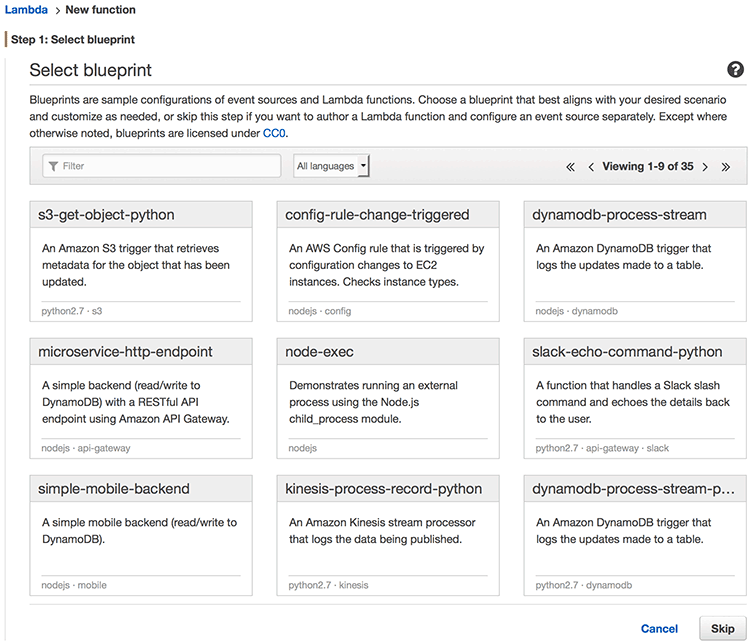Jump to last page of blueprints
The height and width of the screenshot is (643, 750).
pyautogui.click(x=726, y=167)
